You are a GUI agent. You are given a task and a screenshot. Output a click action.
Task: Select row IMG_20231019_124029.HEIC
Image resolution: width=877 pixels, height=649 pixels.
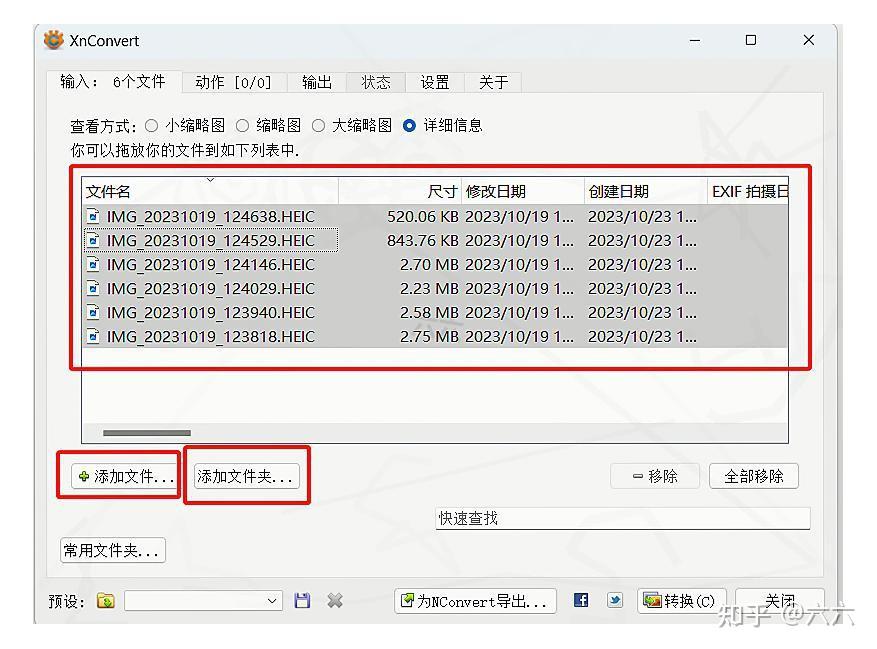435,288
